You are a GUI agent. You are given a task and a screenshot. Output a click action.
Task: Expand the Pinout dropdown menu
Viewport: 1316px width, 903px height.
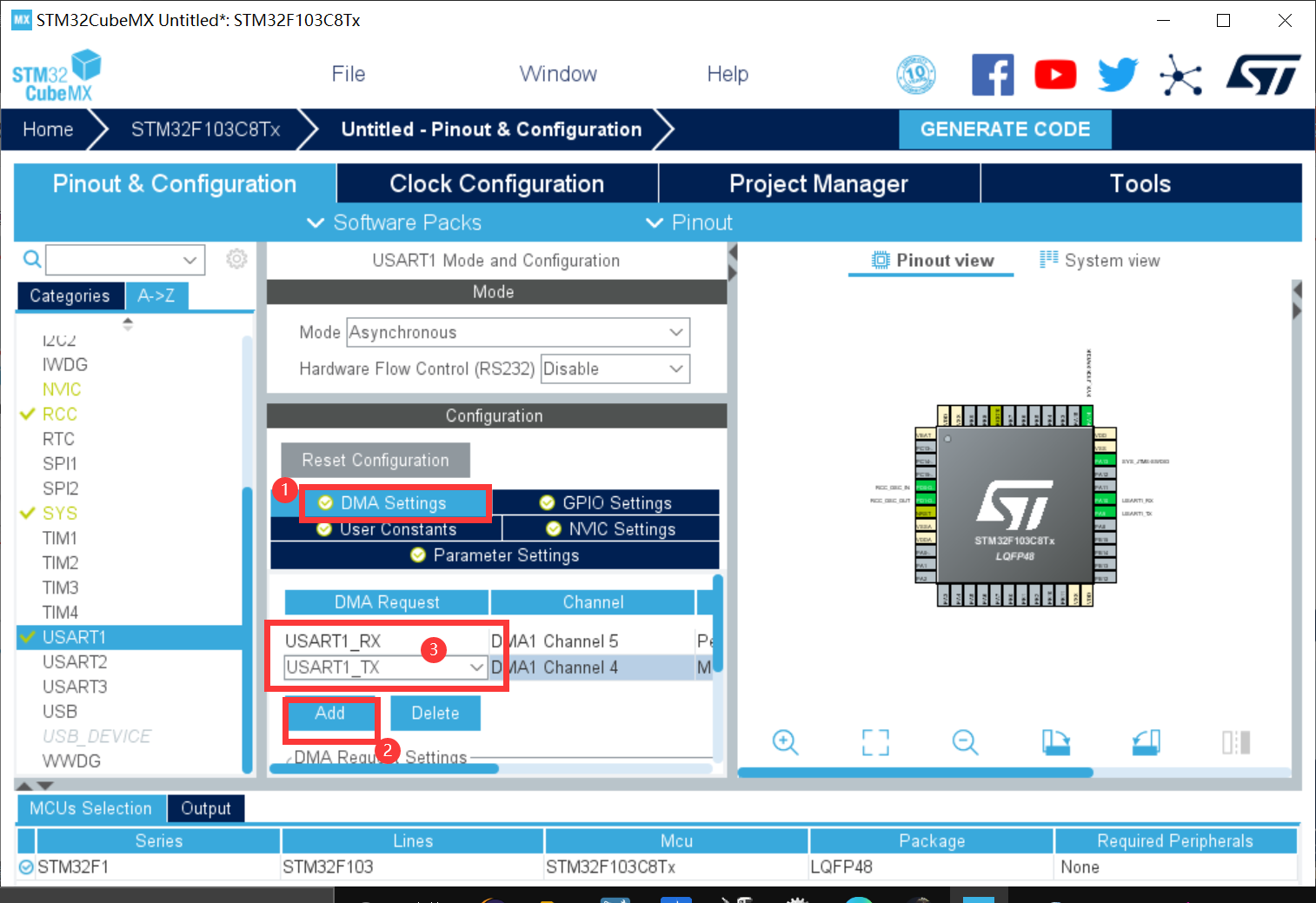pyautogui.click(x=689, y=222)
